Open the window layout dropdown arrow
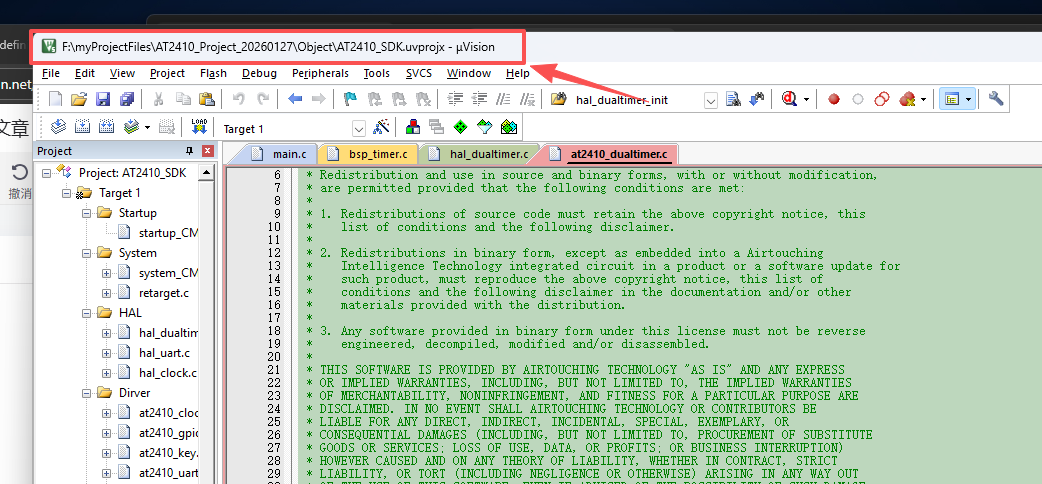Viewport: 1042px width, 484px height. [x=968, y=100]
